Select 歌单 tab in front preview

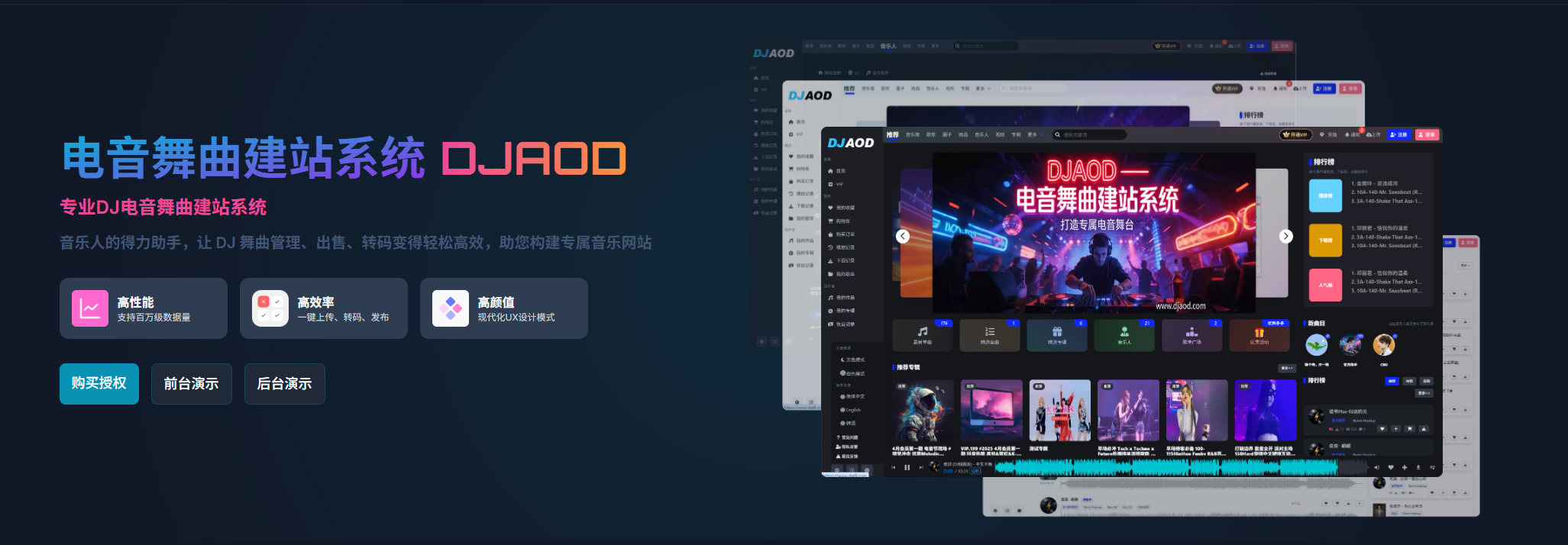[x=931, y=134]
